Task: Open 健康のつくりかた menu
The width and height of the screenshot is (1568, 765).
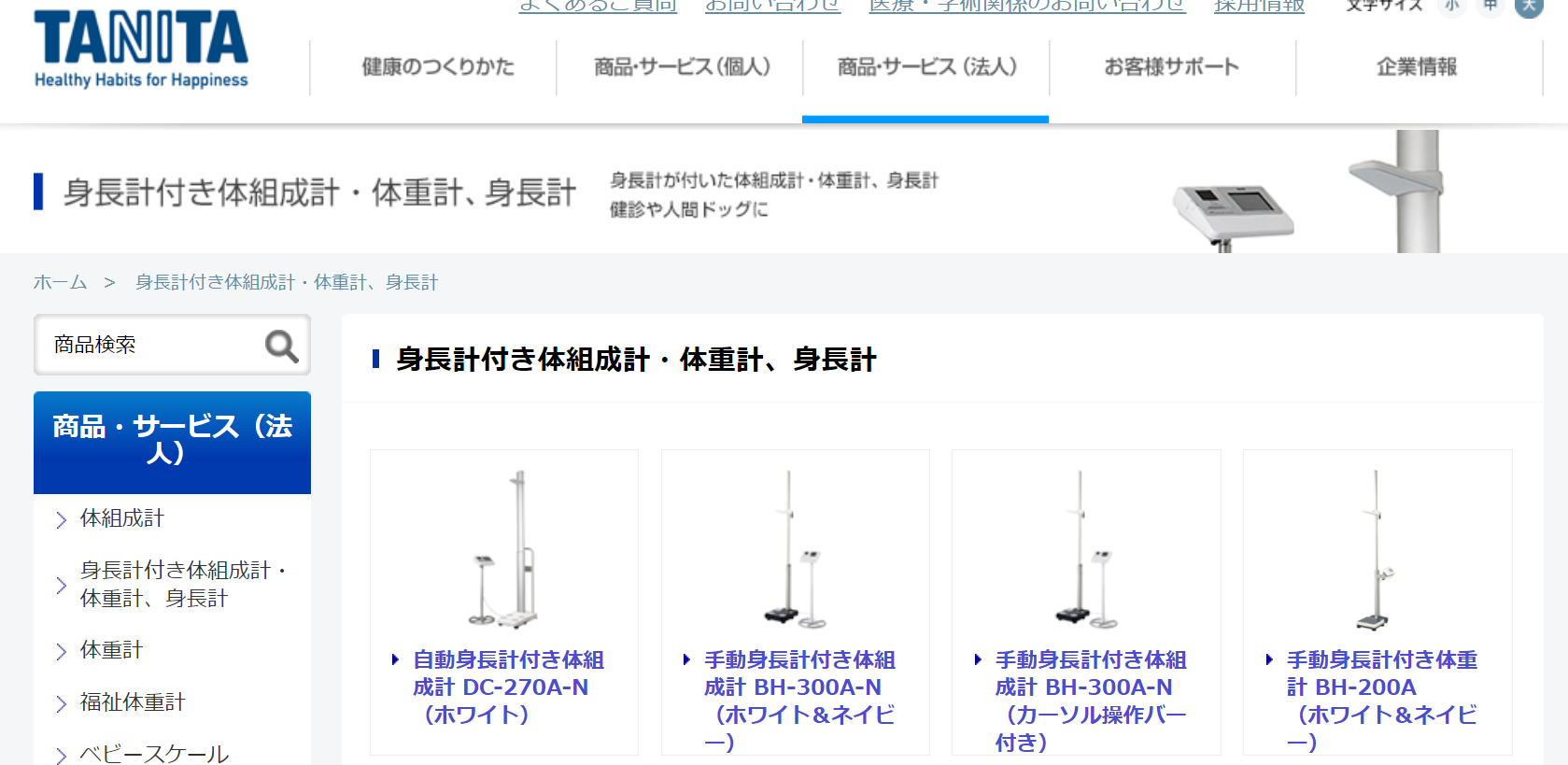Action: coord(437,67)
